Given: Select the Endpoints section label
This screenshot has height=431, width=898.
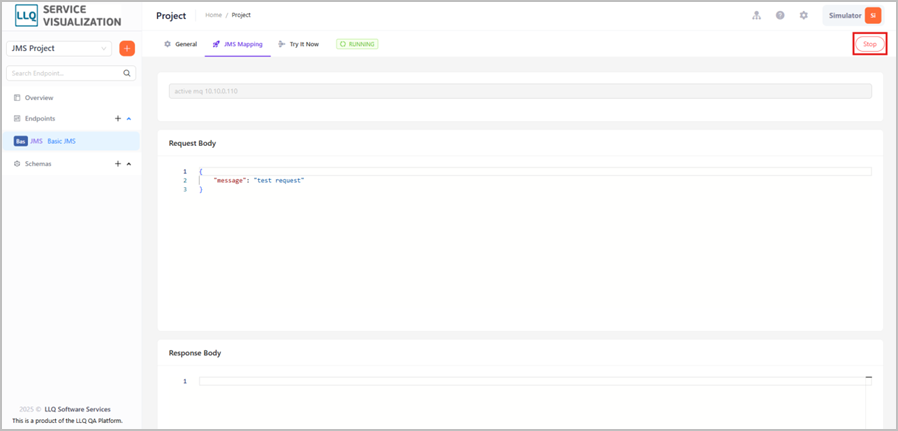Looking at the screenshot, I should tap(40, 118).
